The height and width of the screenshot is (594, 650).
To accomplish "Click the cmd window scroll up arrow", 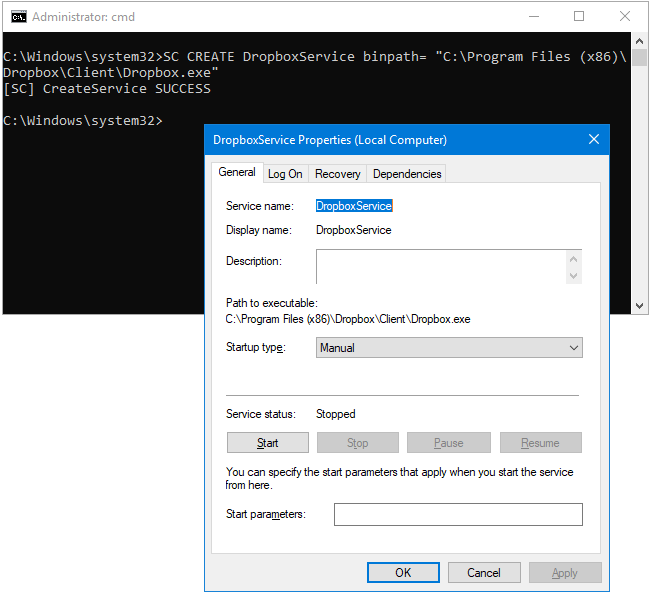I will (x=639, y=41).
